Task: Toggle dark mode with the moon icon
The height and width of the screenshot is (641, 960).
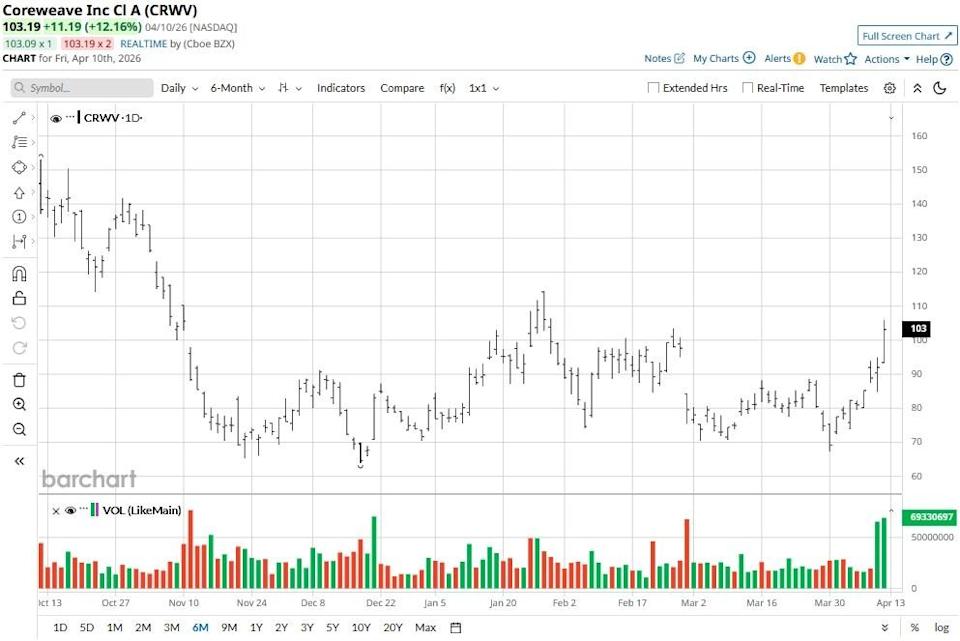Action: point(938,88)
